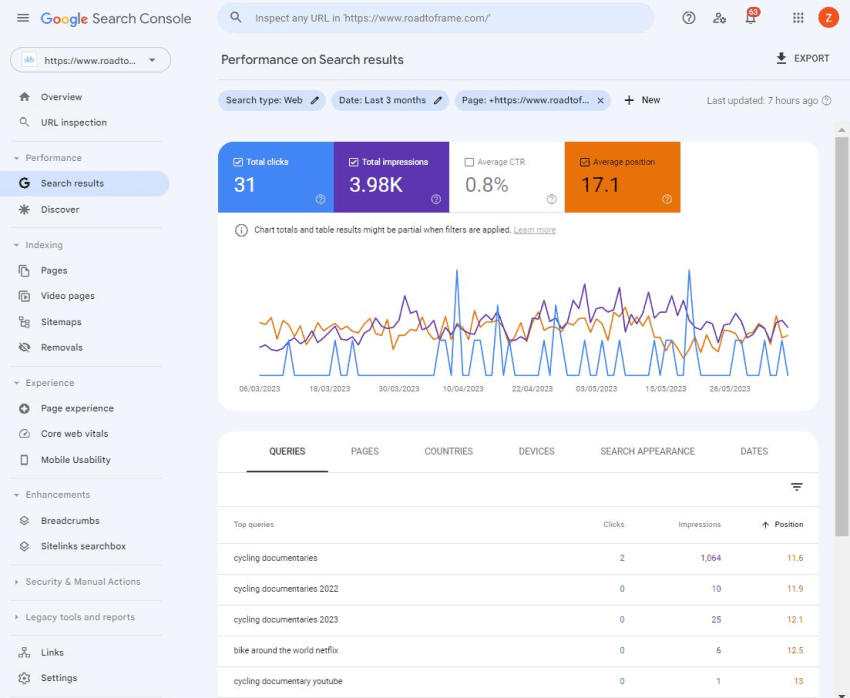The width and height of the screenshot is (850, 698).
Task: Select 'cycling documentaries 2023' query
Action: [x=518, y=620]
